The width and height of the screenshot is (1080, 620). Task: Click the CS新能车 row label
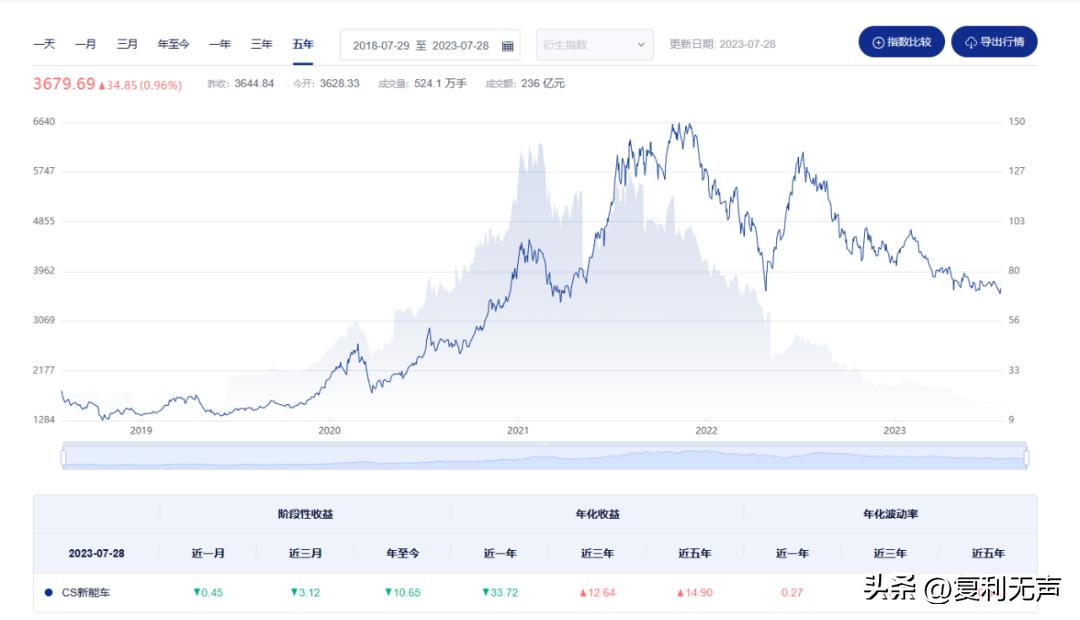tap(86, 592)
